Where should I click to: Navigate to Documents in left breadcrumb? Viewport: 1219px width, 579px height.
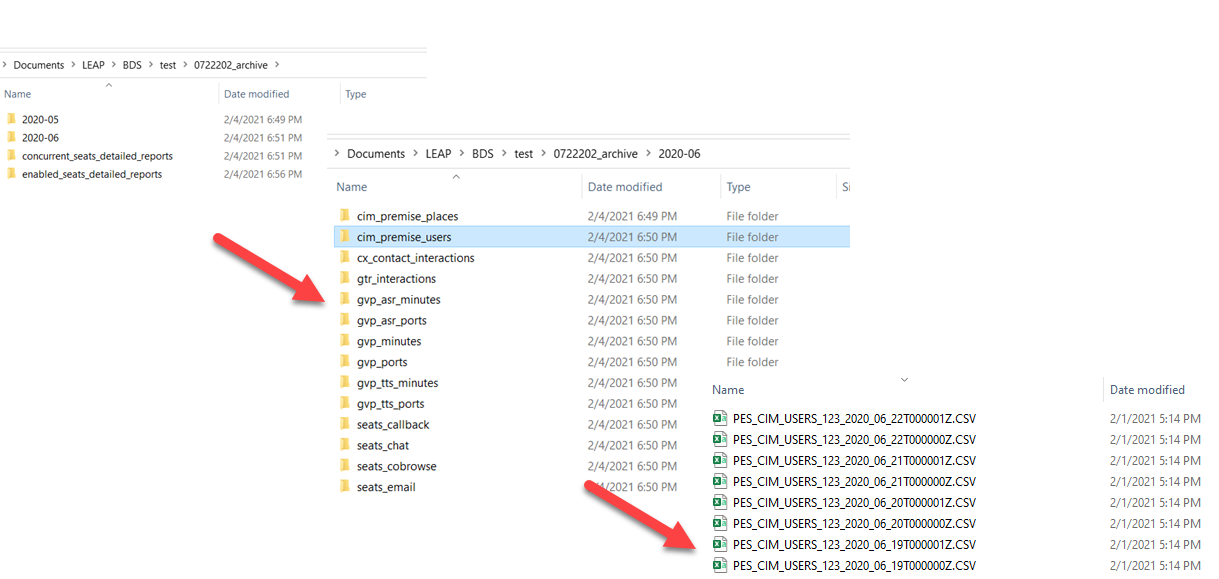coord(39,65)
